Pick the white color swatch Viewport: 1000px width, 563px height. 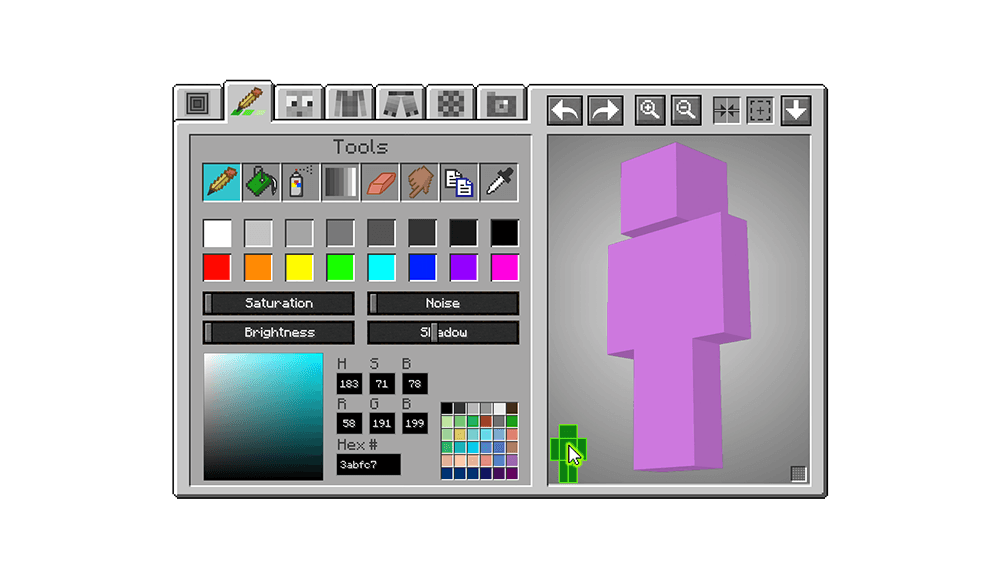coord(217,233)
